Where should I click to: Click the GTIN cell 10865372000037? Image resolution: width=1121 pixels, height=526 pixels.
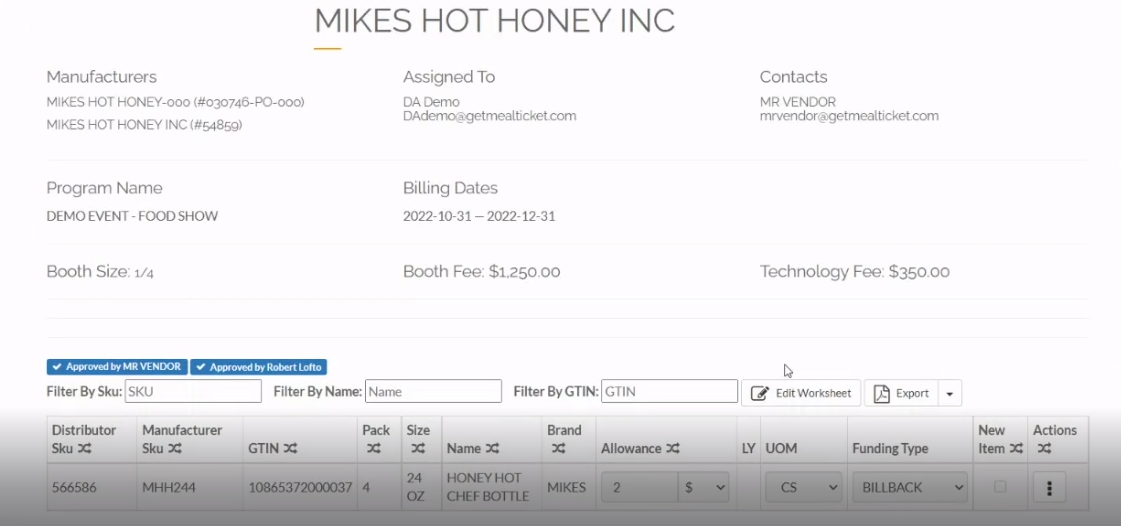tap(300, 487)
